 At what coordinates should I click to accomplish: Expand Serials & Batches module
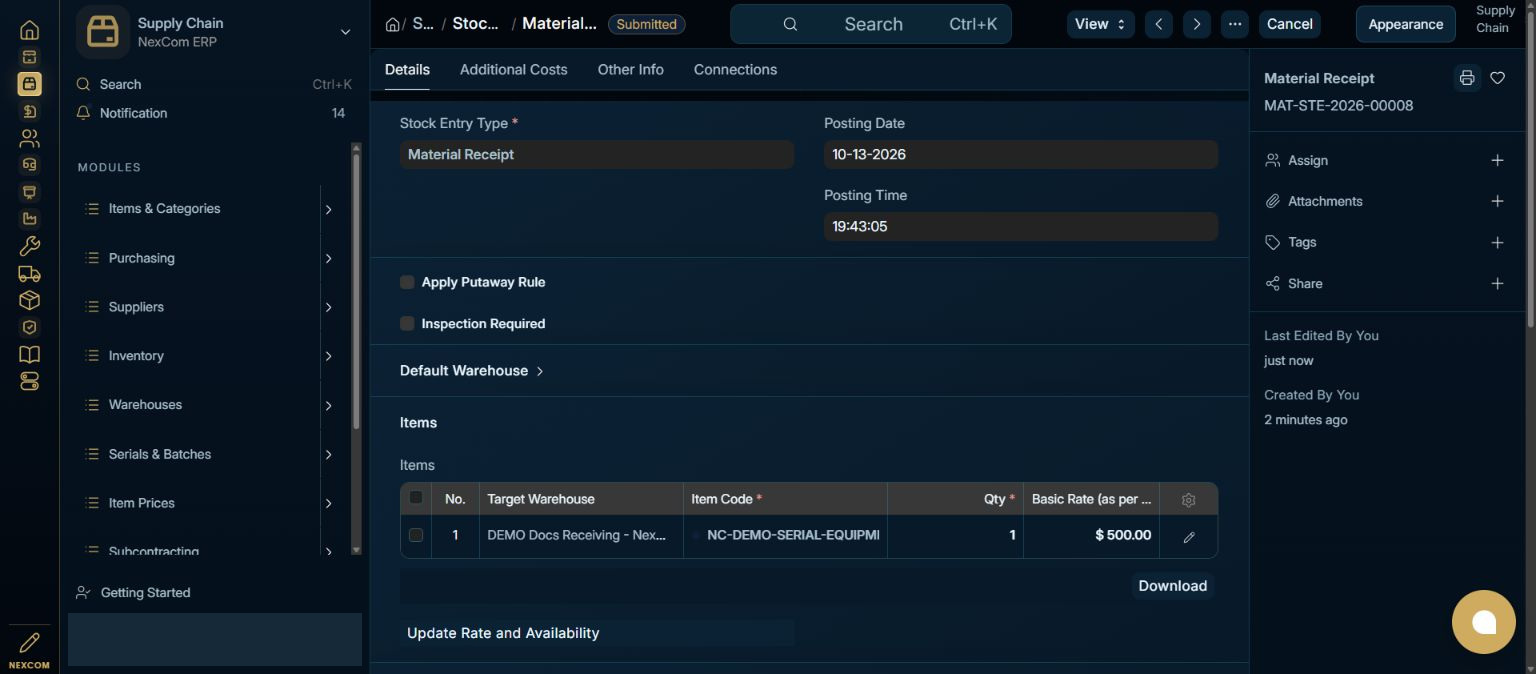point(328,454)
